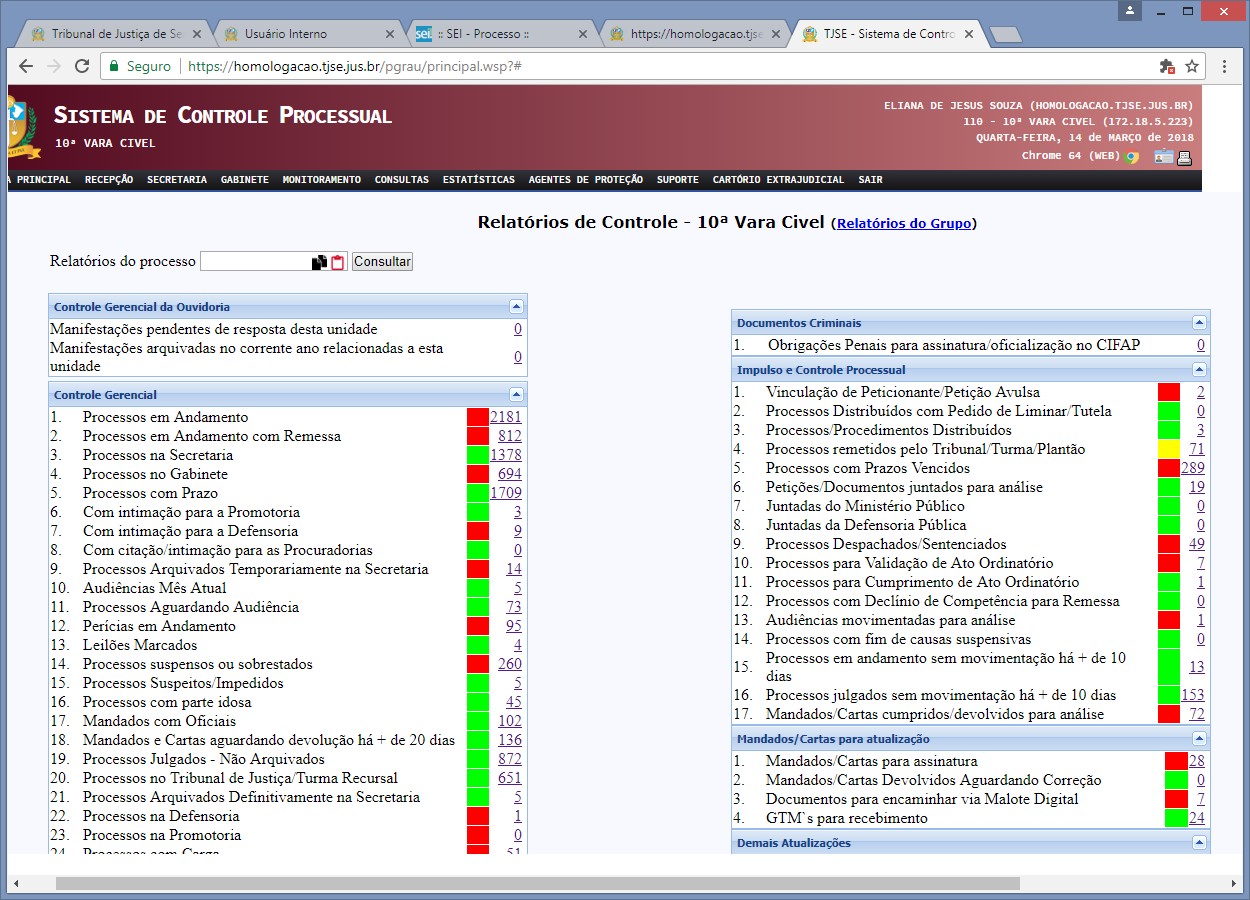1250x900 pixels.
Task: Click the Chrome browser icon in header
Action: pyautogui.click(x=1132, y=157)
